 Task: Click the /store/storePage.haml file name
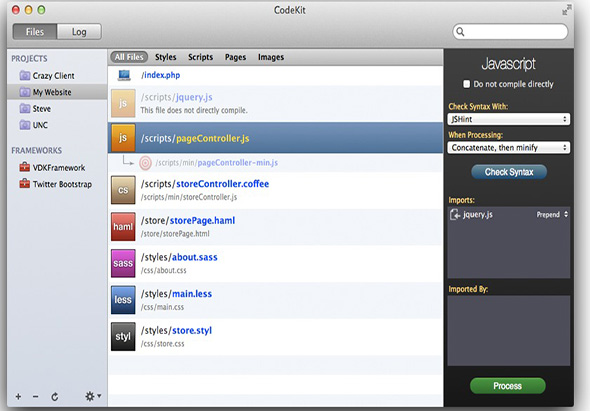point(188,221)
